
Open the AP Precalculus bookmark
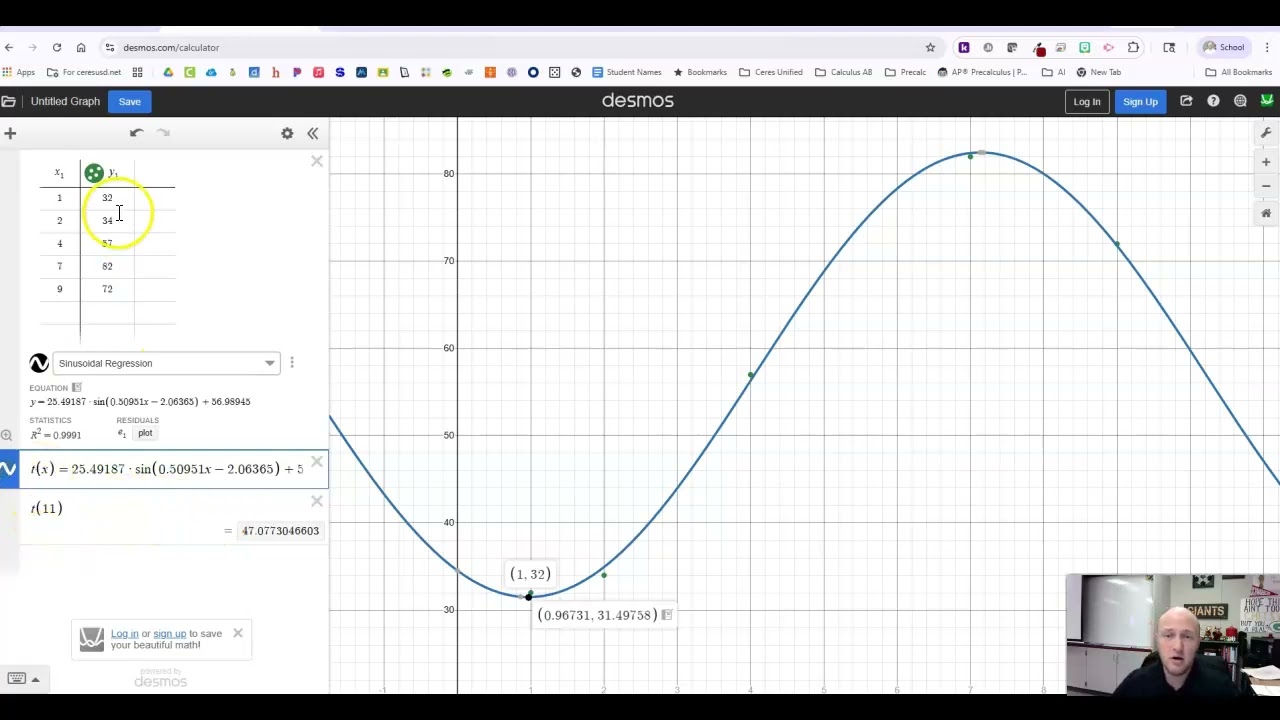[982, 72]
